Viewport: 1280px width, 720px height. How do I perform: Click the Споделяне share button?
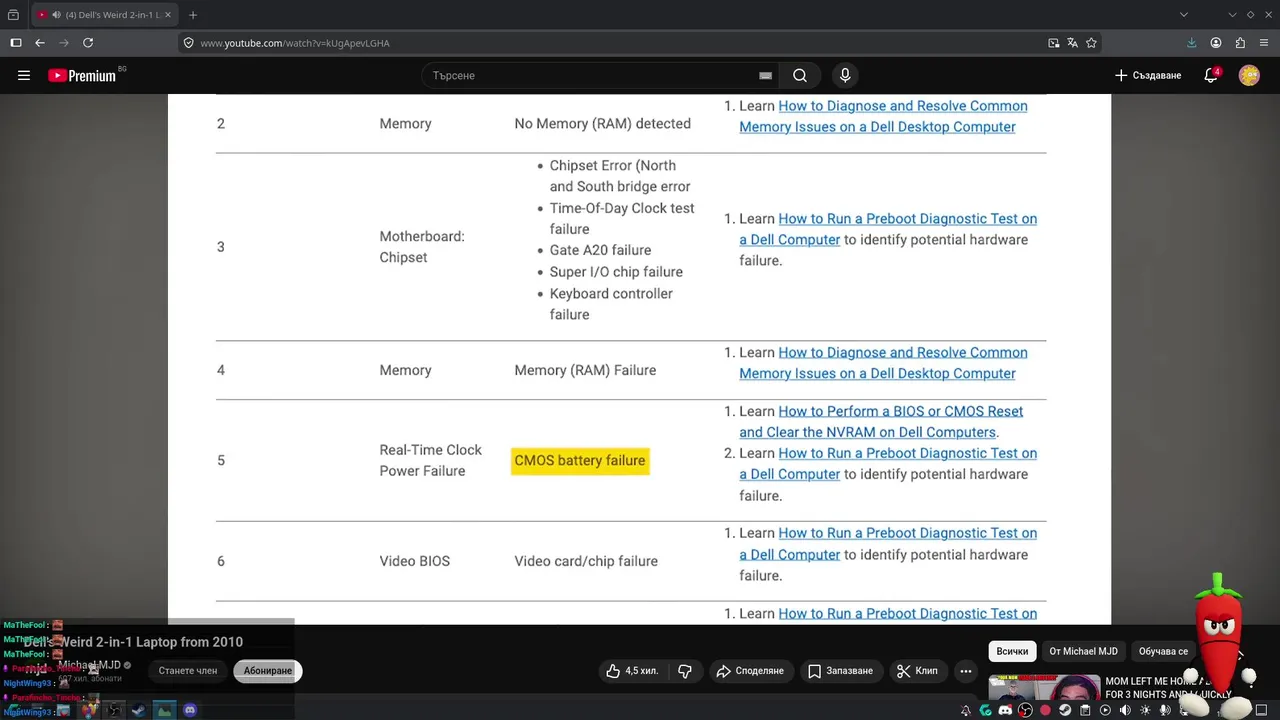click(750, 671)
